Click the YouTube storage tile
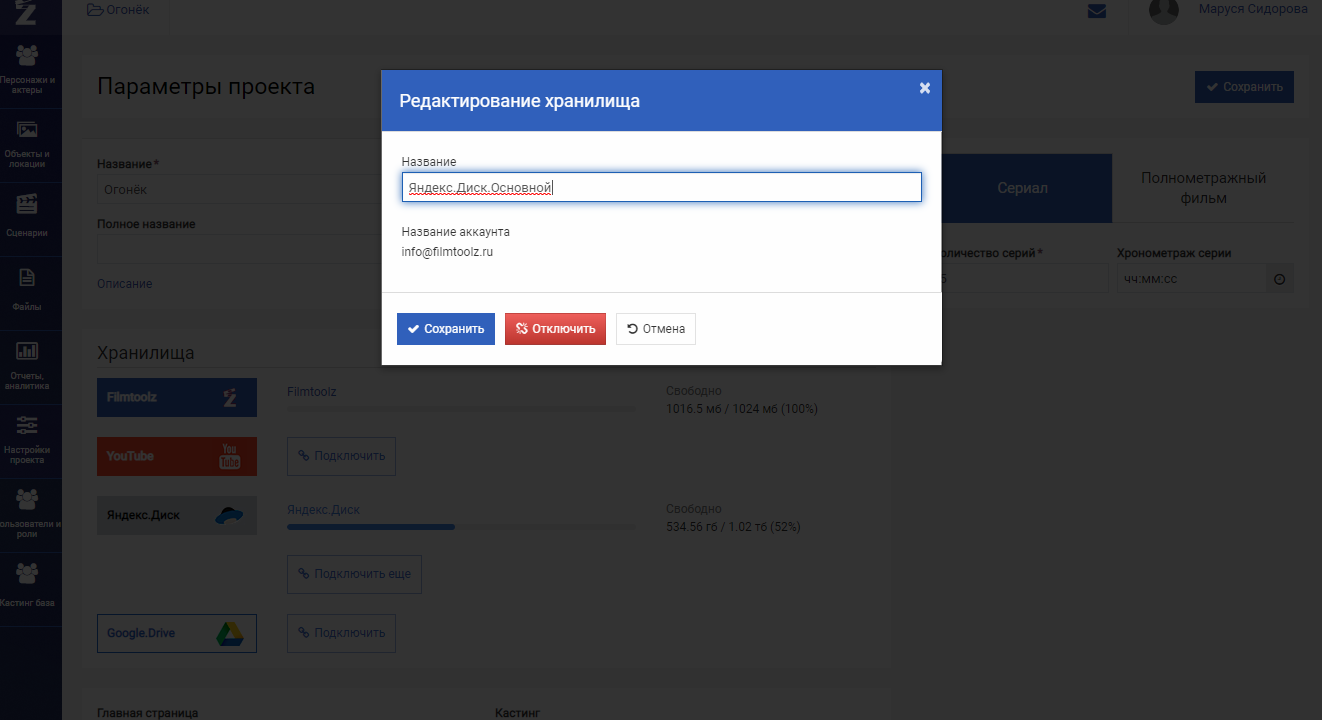Image resolution: width=1322 pixels, height=720 pixels. 177,456
